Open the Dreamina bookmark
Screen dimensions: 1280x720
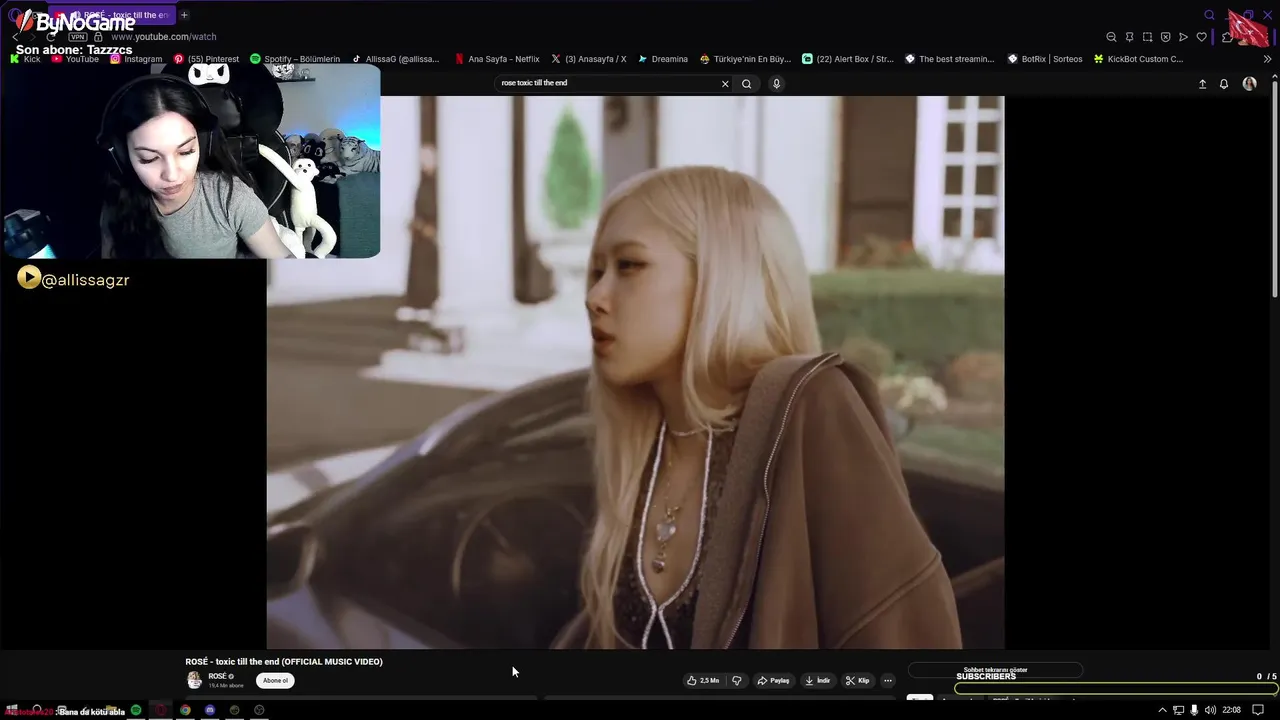[x=663, y=59]
